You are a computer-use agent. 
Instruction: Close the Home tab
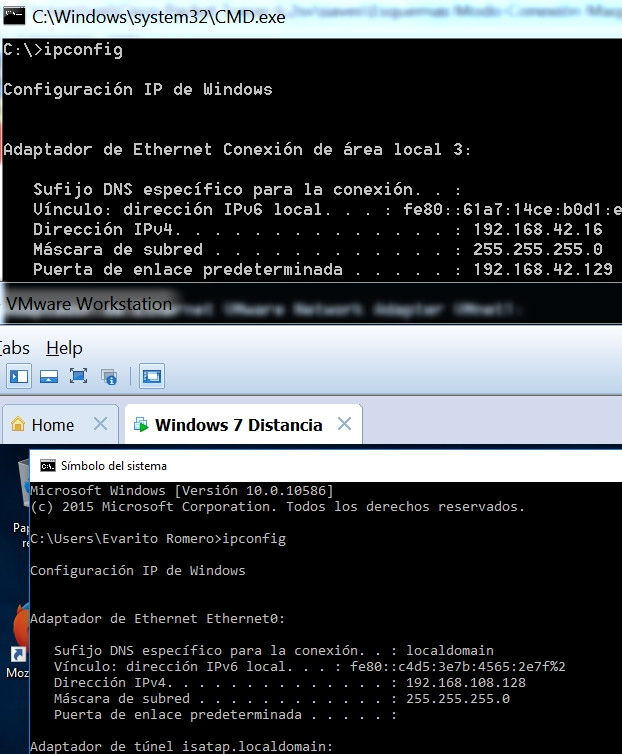click(100, 425)
